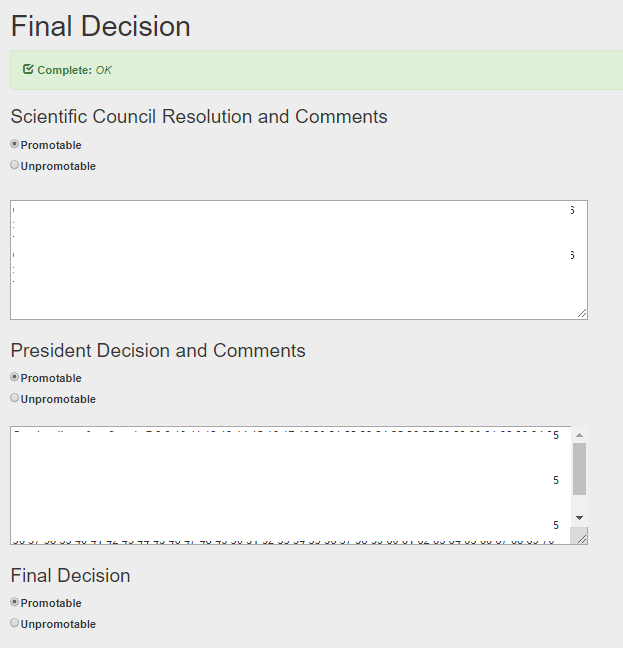The width and height of the screenshot is (623, 648).
Task: Click the Scientific Council Resolution and Comments heading
Action: click(199, 117)
